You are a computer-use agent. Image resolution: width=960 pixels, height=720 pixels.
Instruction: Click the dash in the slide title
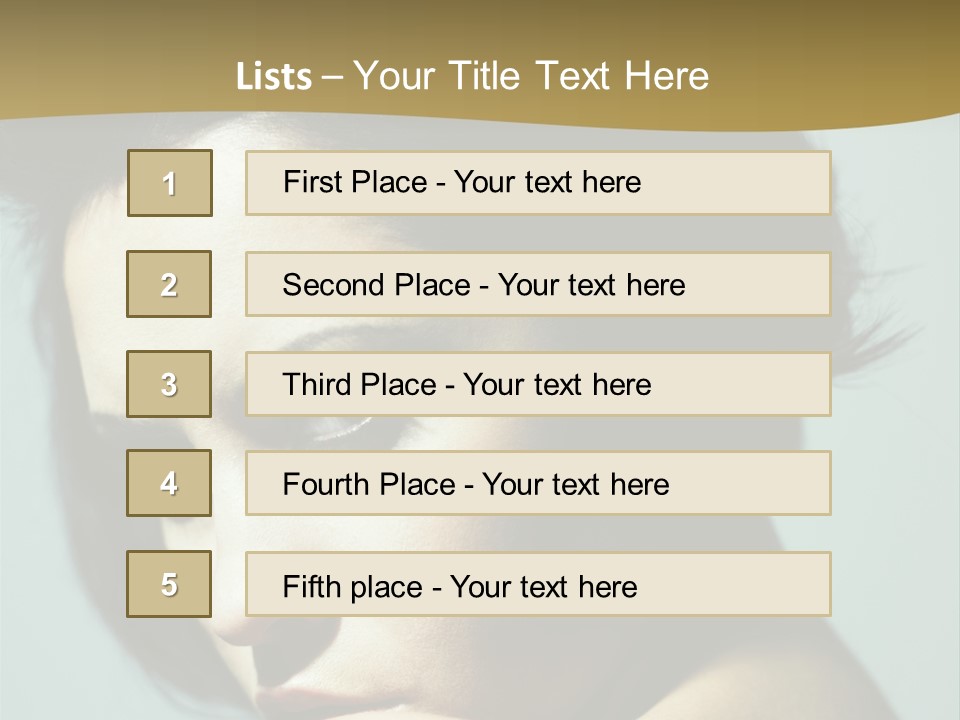332,77
